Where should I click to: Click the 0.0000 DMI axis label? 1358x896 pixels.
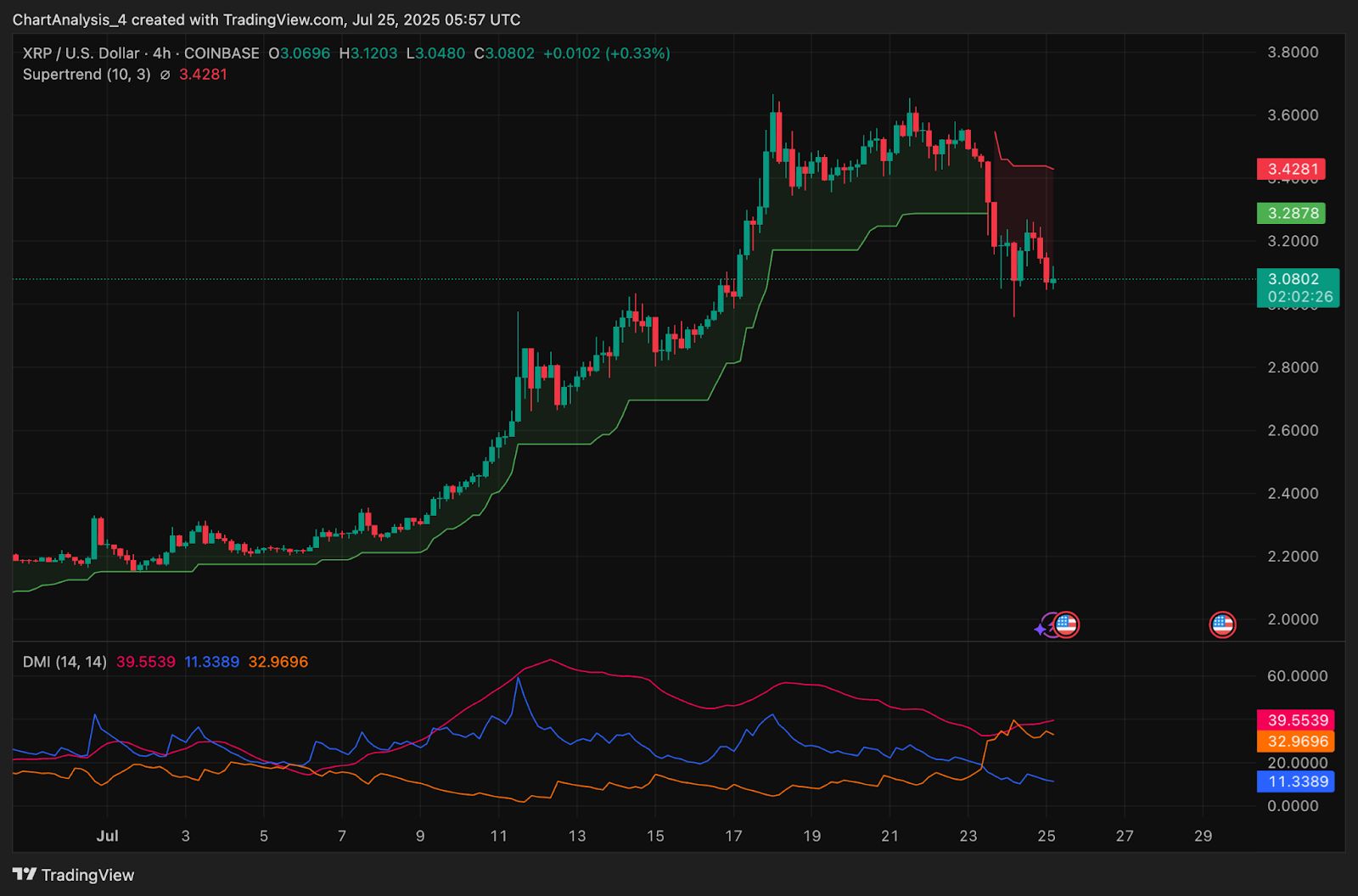1293,806
